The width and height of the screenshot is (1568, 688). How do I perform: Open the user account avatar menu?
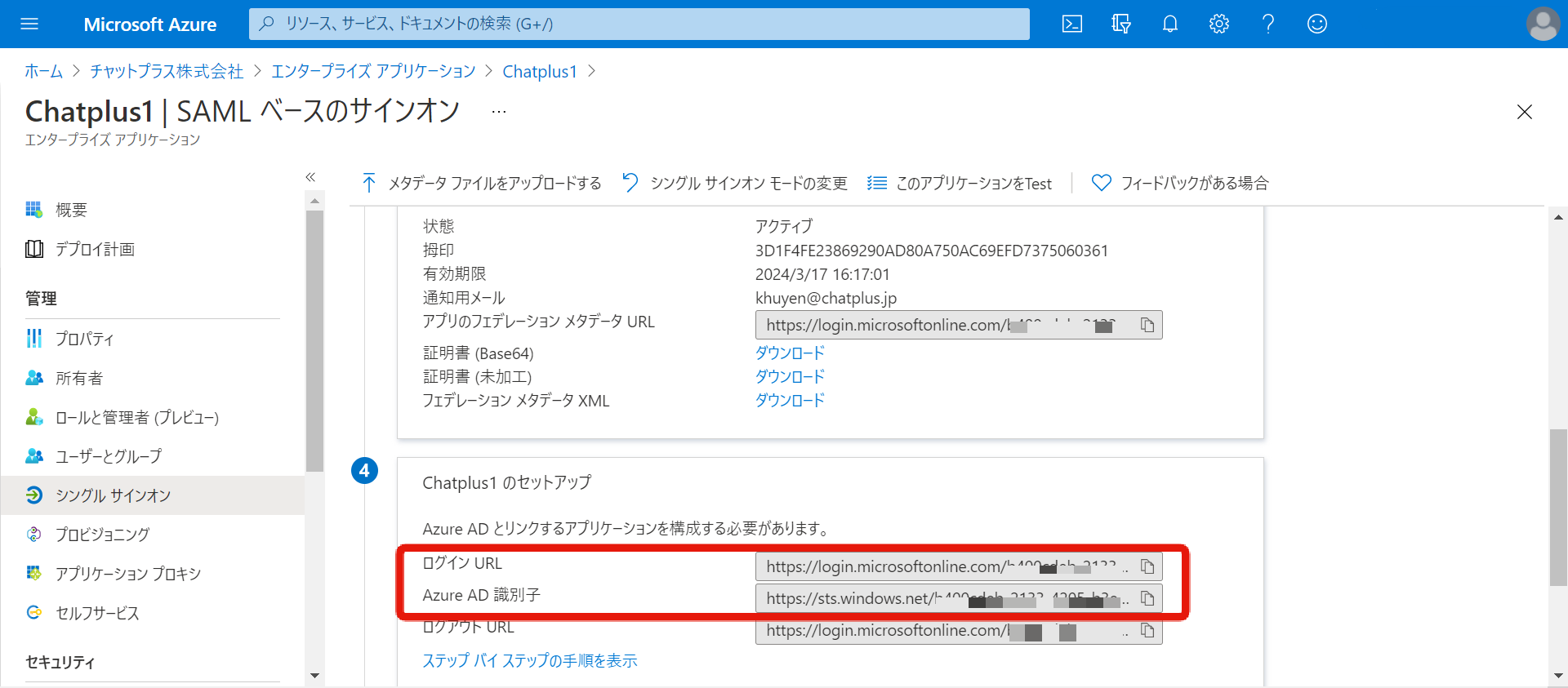tap(1543, 24)
